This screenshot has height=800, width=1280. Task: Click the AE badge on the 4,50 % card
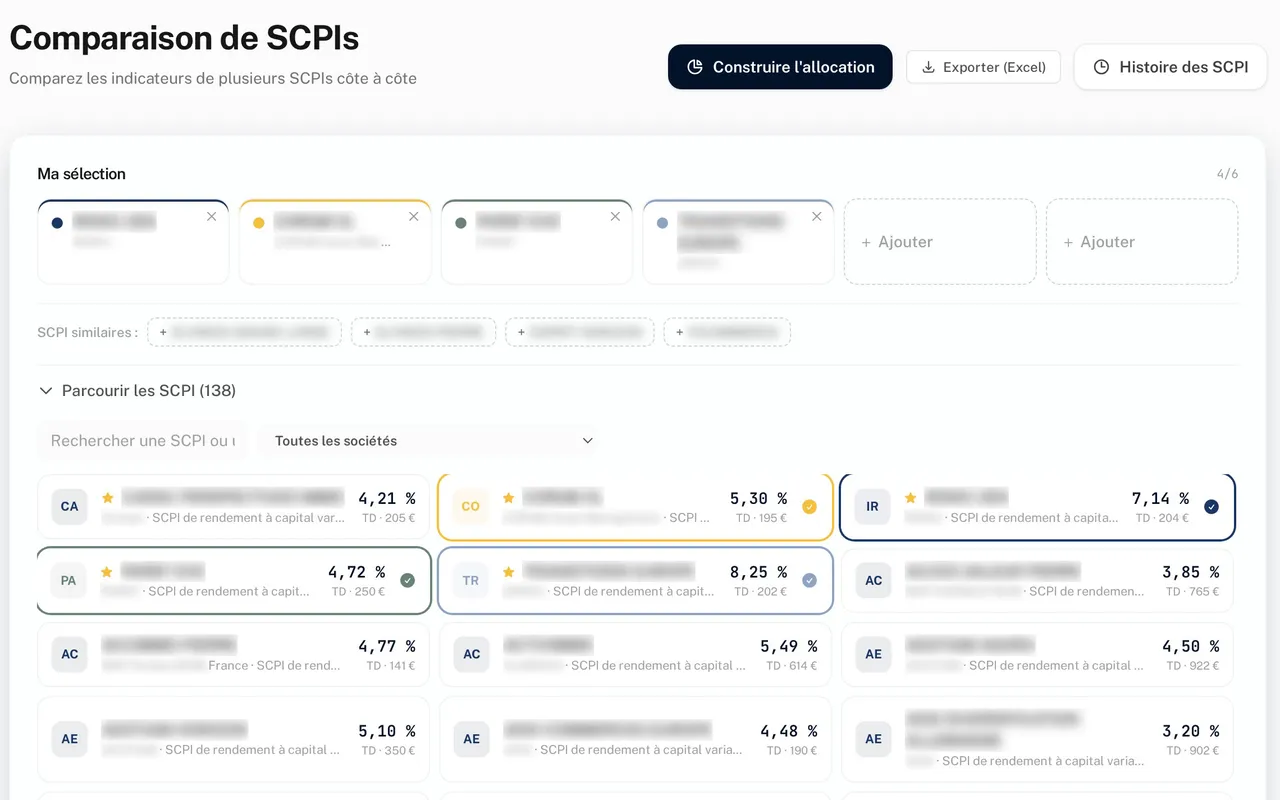pos(874,654)
